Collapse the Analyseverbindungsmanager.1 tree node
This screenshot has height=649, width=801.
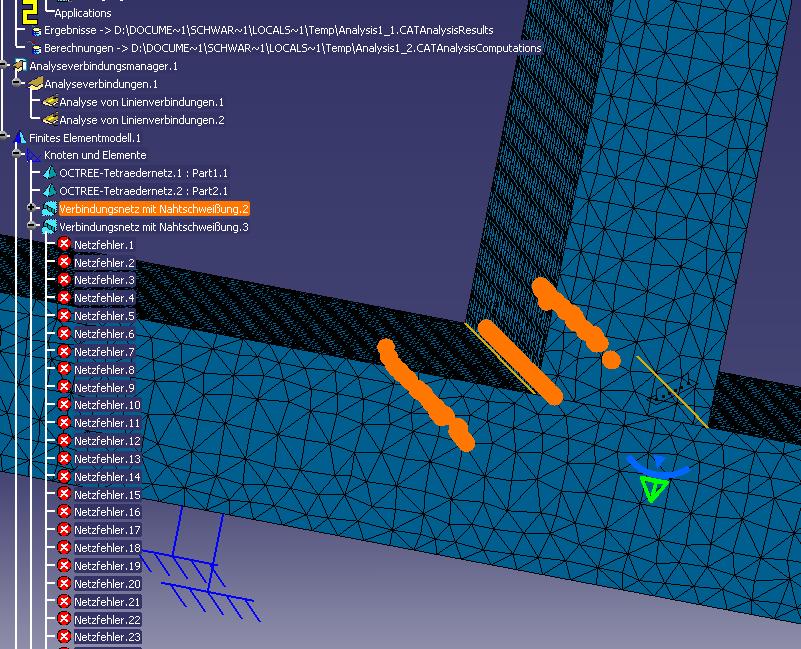[4, 65]
